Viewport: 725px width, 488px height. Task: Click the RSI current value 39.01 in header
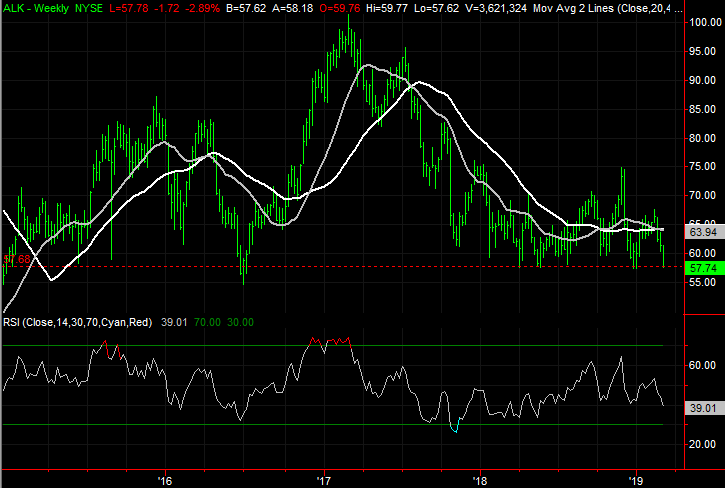point(174,322)
